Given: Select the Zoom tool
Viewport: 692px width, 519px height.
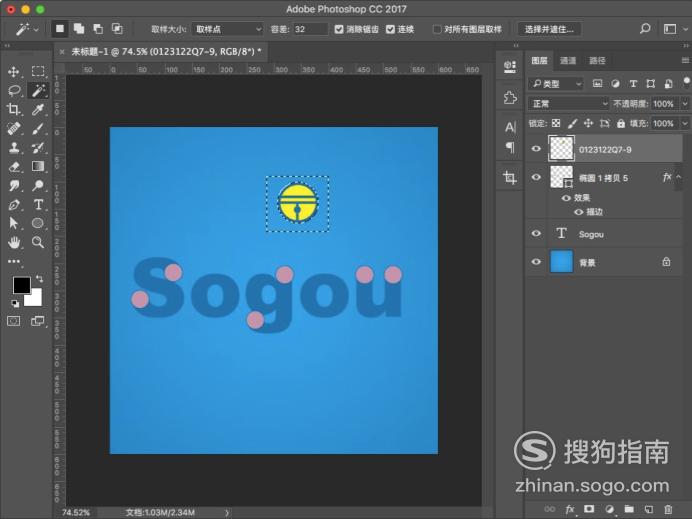Looking at the screenshot, I should pyautogui.click(x=38, y=242).
